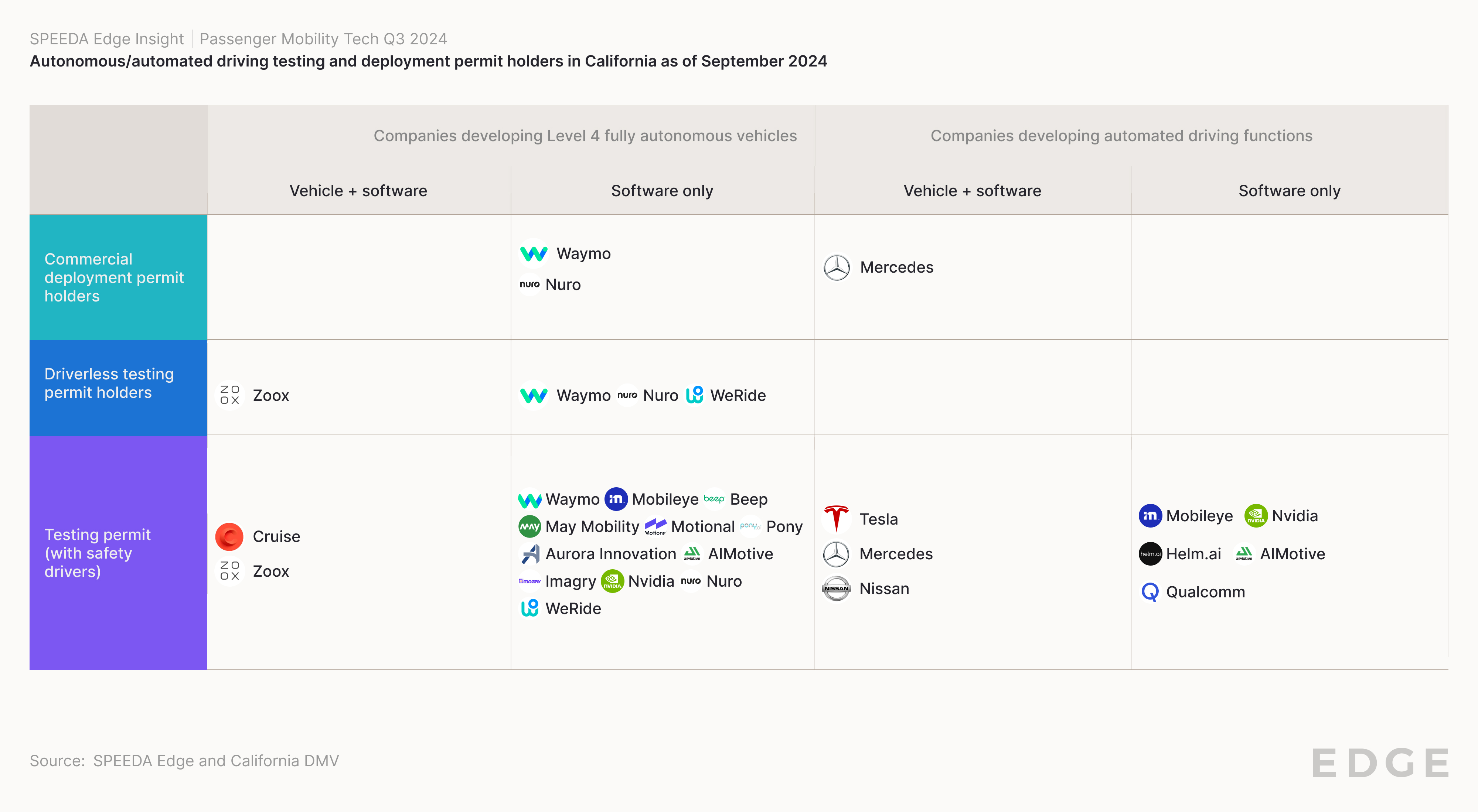Click the green May Mobility logo

529,526
